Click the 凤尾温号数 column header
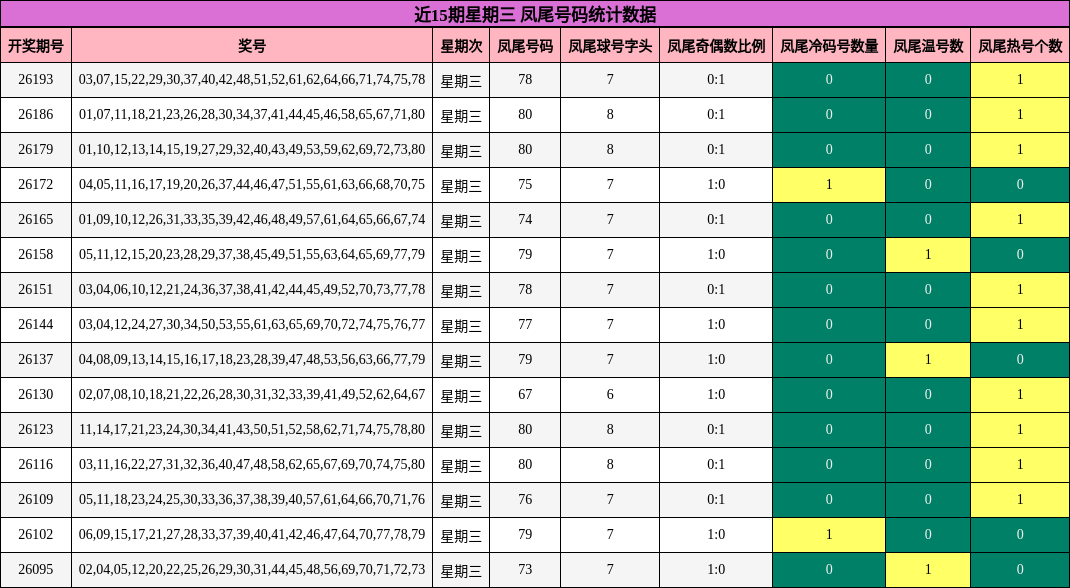This screenshot has width=1070, height=588. click(x=928, y=46)
